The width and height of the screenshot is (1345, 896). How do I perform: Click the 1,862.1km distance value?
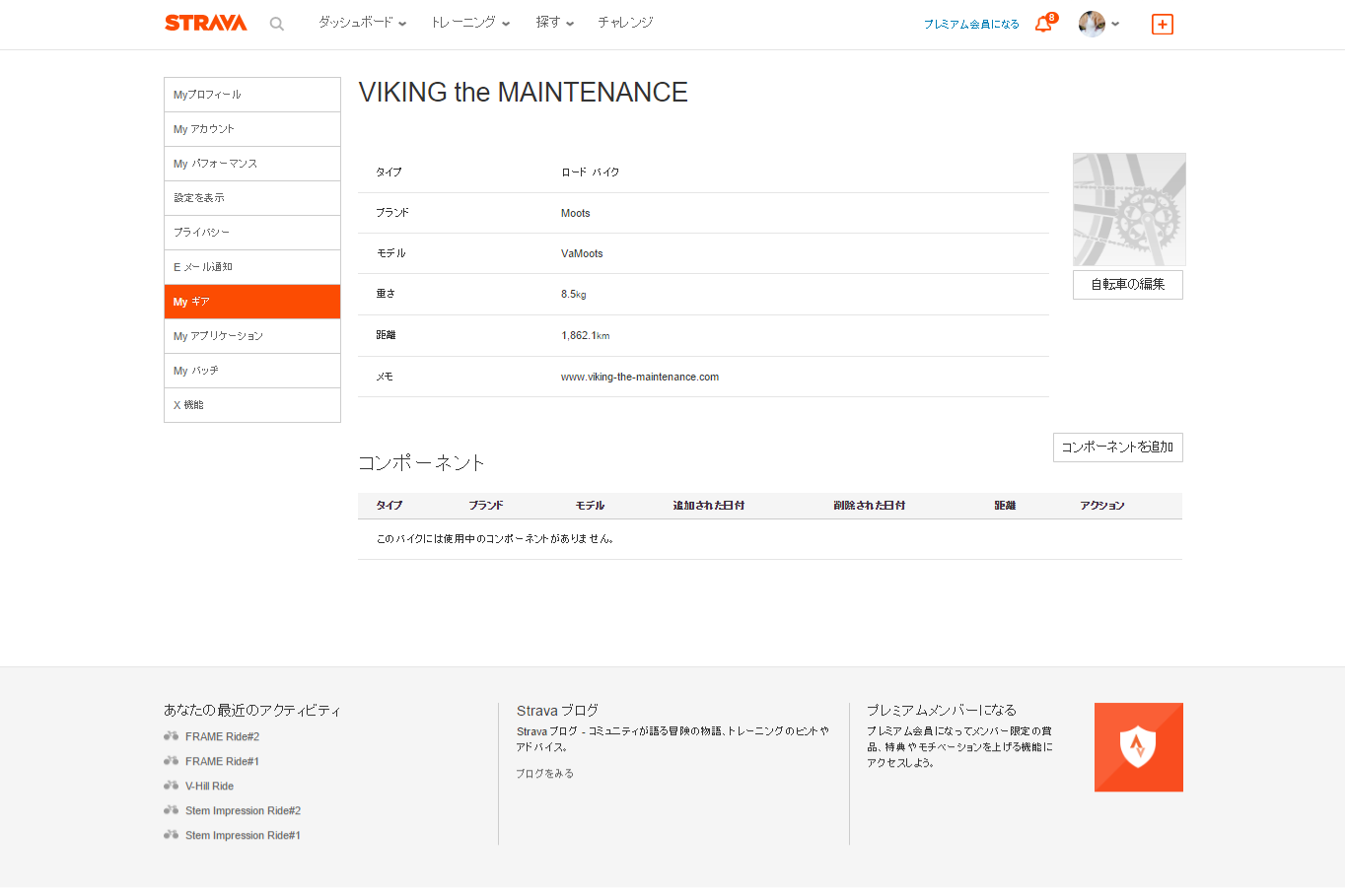coord(586,335)
